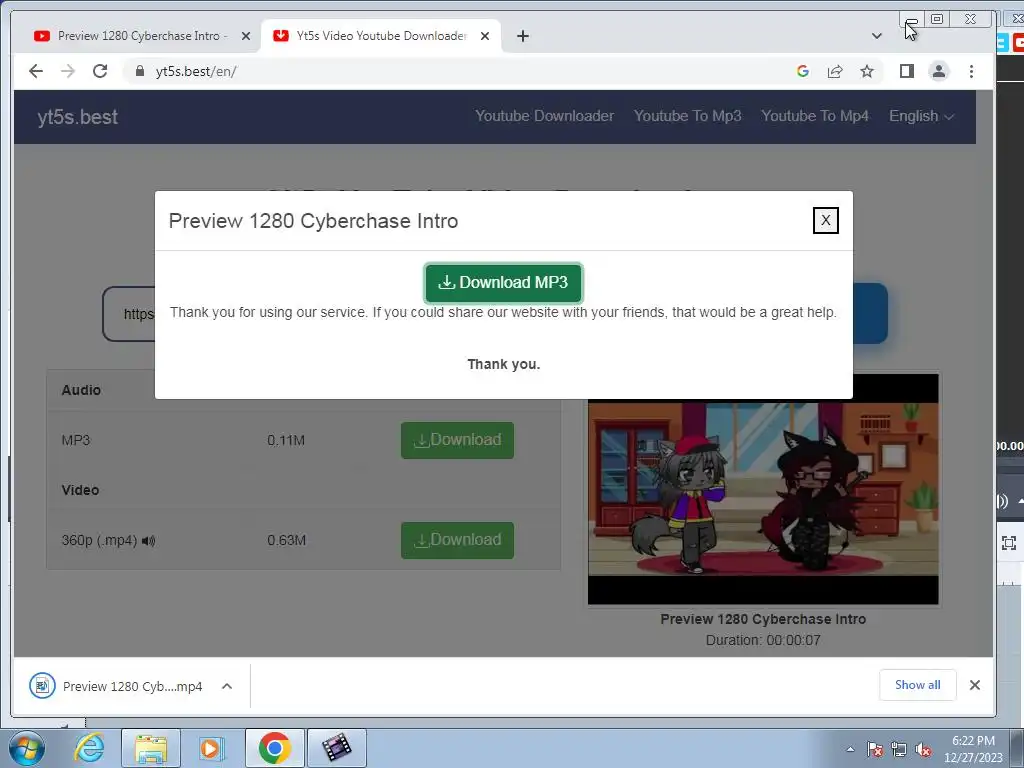Click the network tray icon
Screen dimensions: 1024x768
899,750
